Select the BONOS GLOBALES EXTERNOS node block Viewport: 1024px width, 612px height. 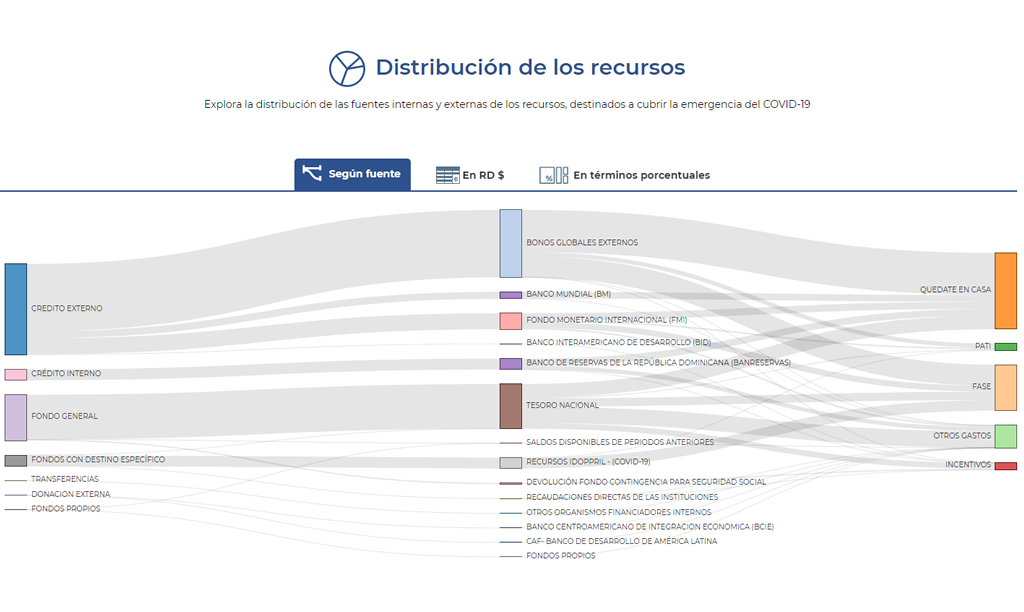pyautogui.click(x=510, y=241)
